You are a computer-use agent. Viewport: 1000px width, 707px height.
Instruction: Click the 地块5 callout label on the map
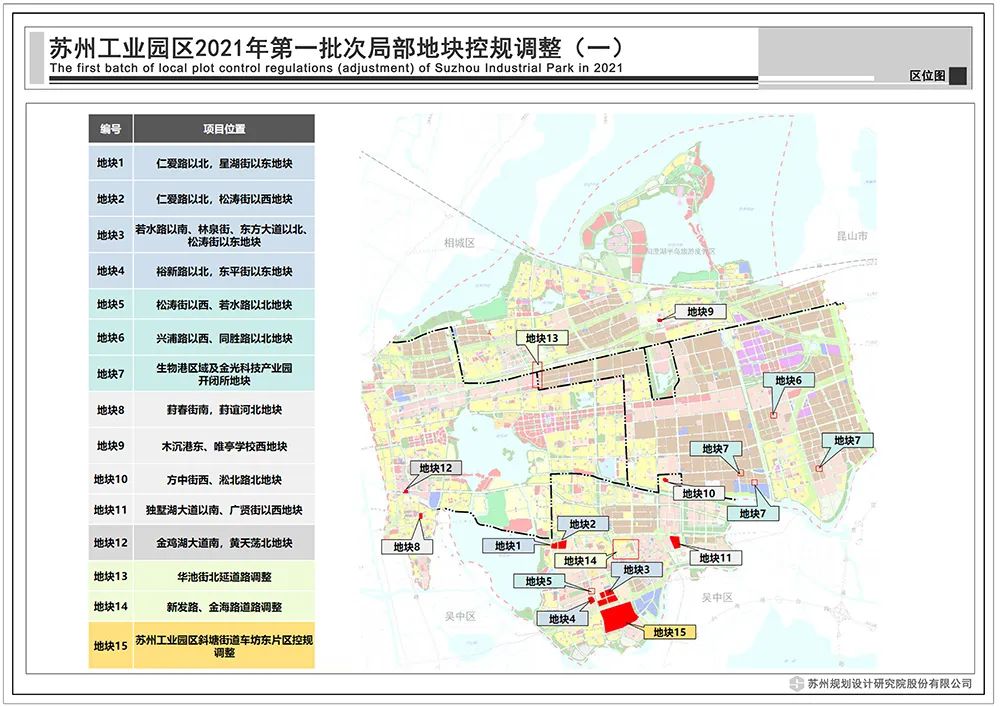pyautogui.click(x=539, y=581)
